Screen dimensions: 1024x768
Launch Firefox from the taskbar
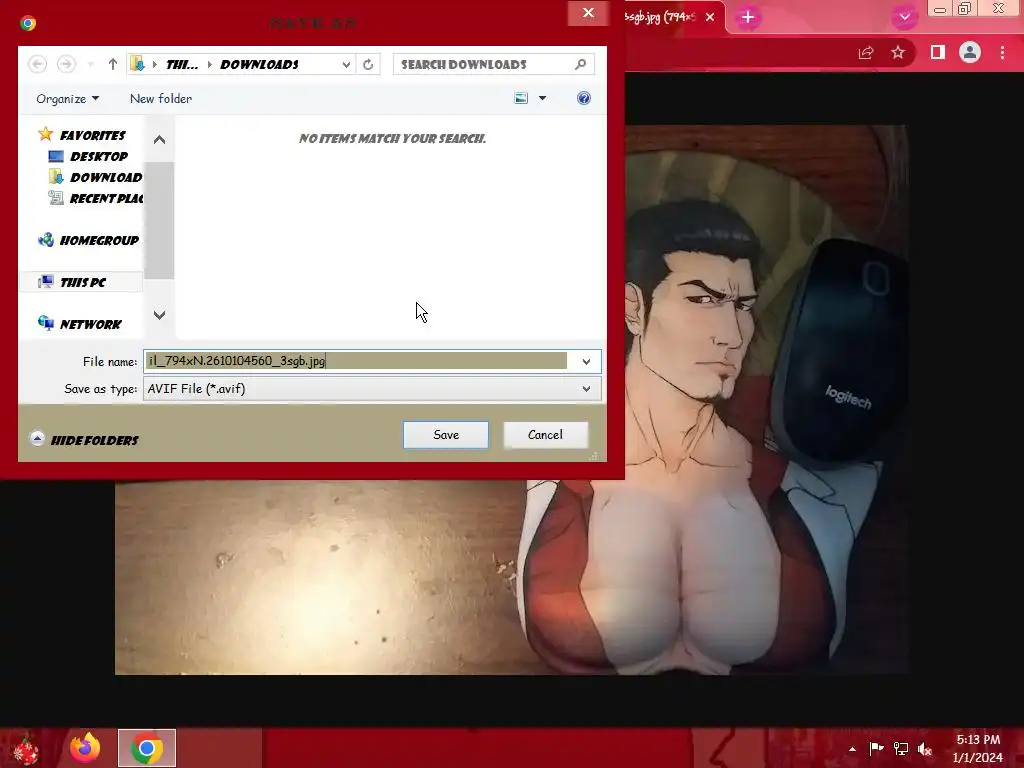coord(85,748)
